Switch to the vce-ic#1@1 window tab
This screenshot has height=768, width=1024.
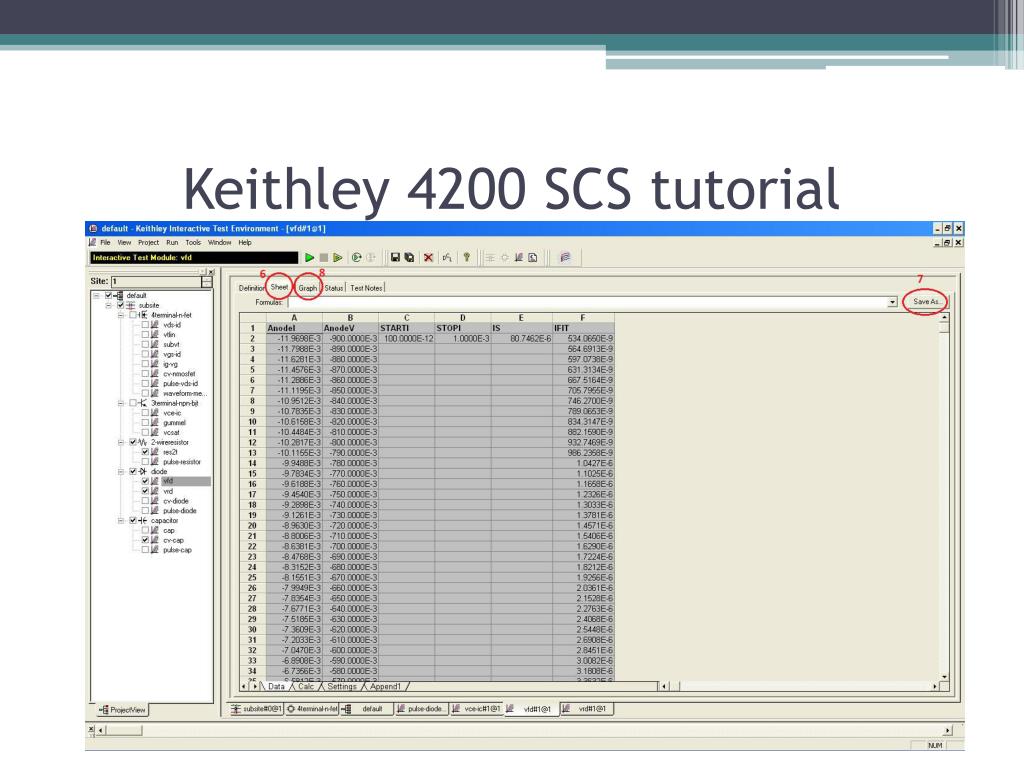click(477, 709)
